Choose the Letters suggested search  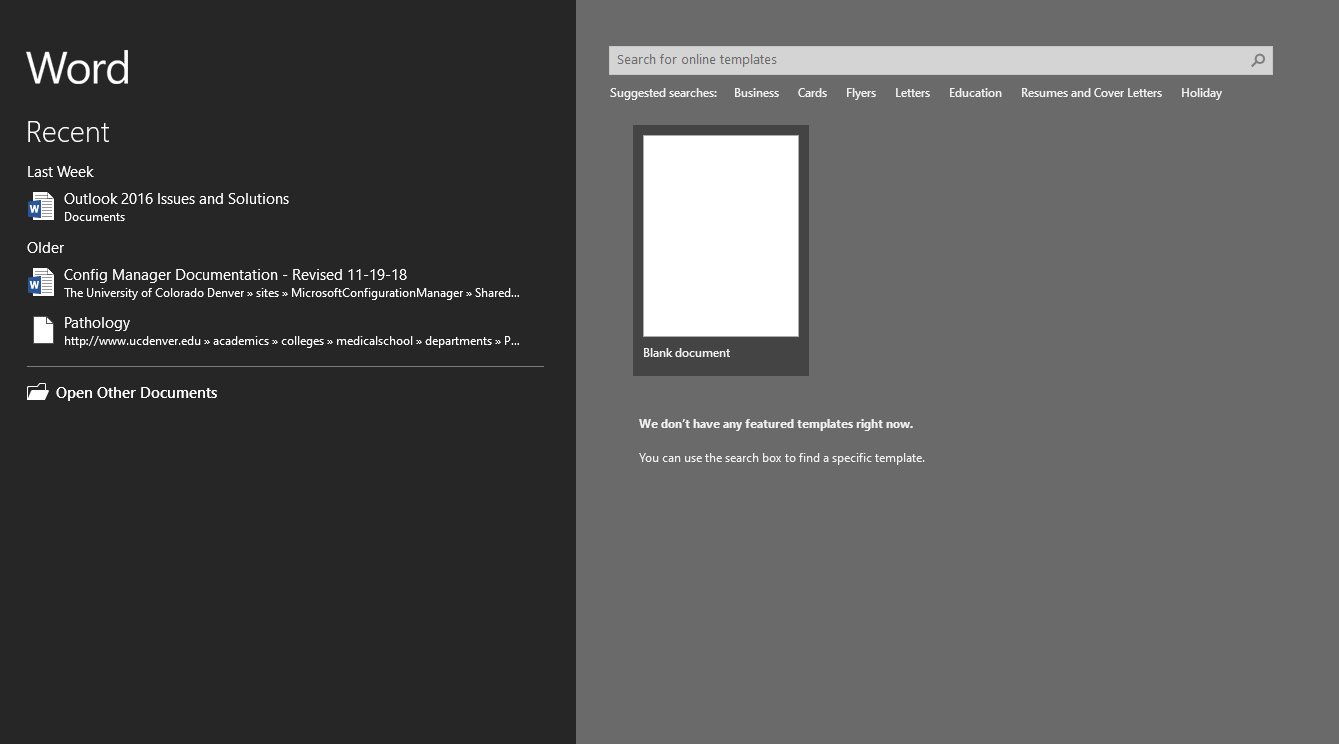click(912, 93)
